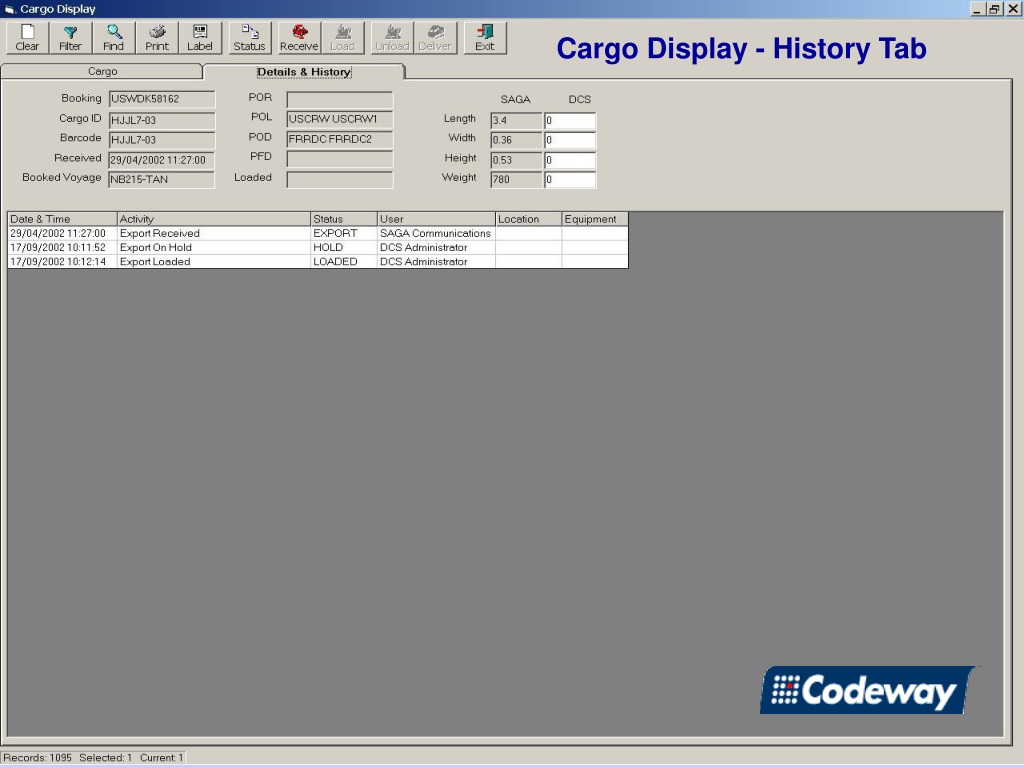Click the Location column header

tap(528, 219)
